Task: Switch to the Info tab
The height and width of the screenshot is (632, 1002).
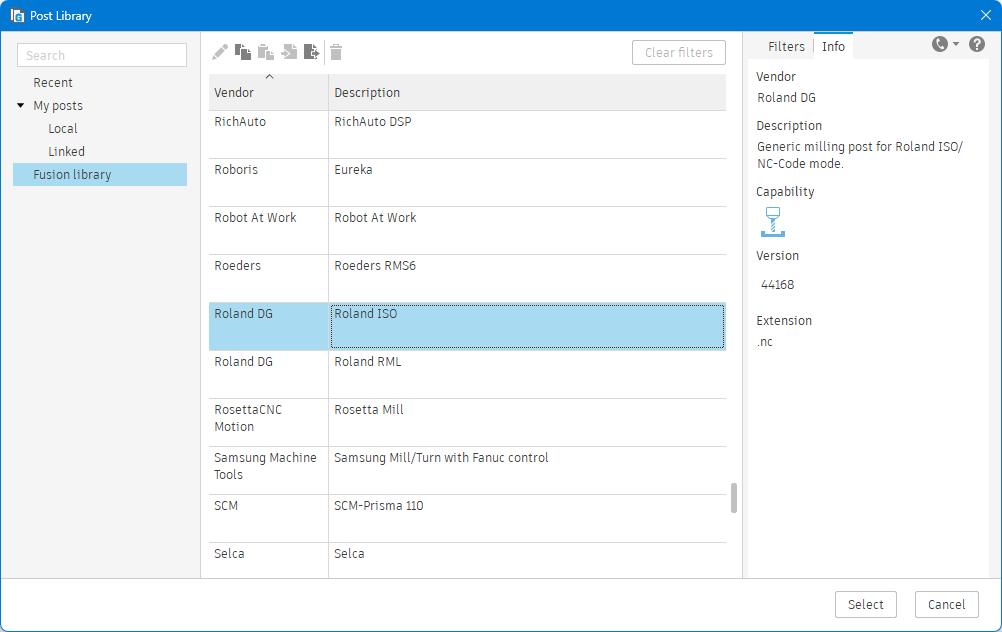Action: click(x=833, y=47)
